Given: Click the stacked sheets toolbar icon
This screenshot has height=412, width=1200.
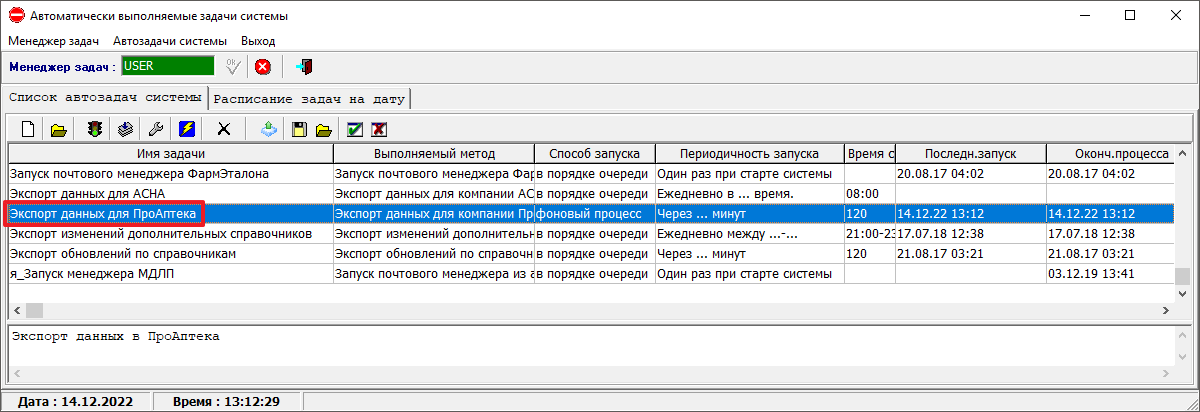Looking at the screenshot, I should pos(125,129).
